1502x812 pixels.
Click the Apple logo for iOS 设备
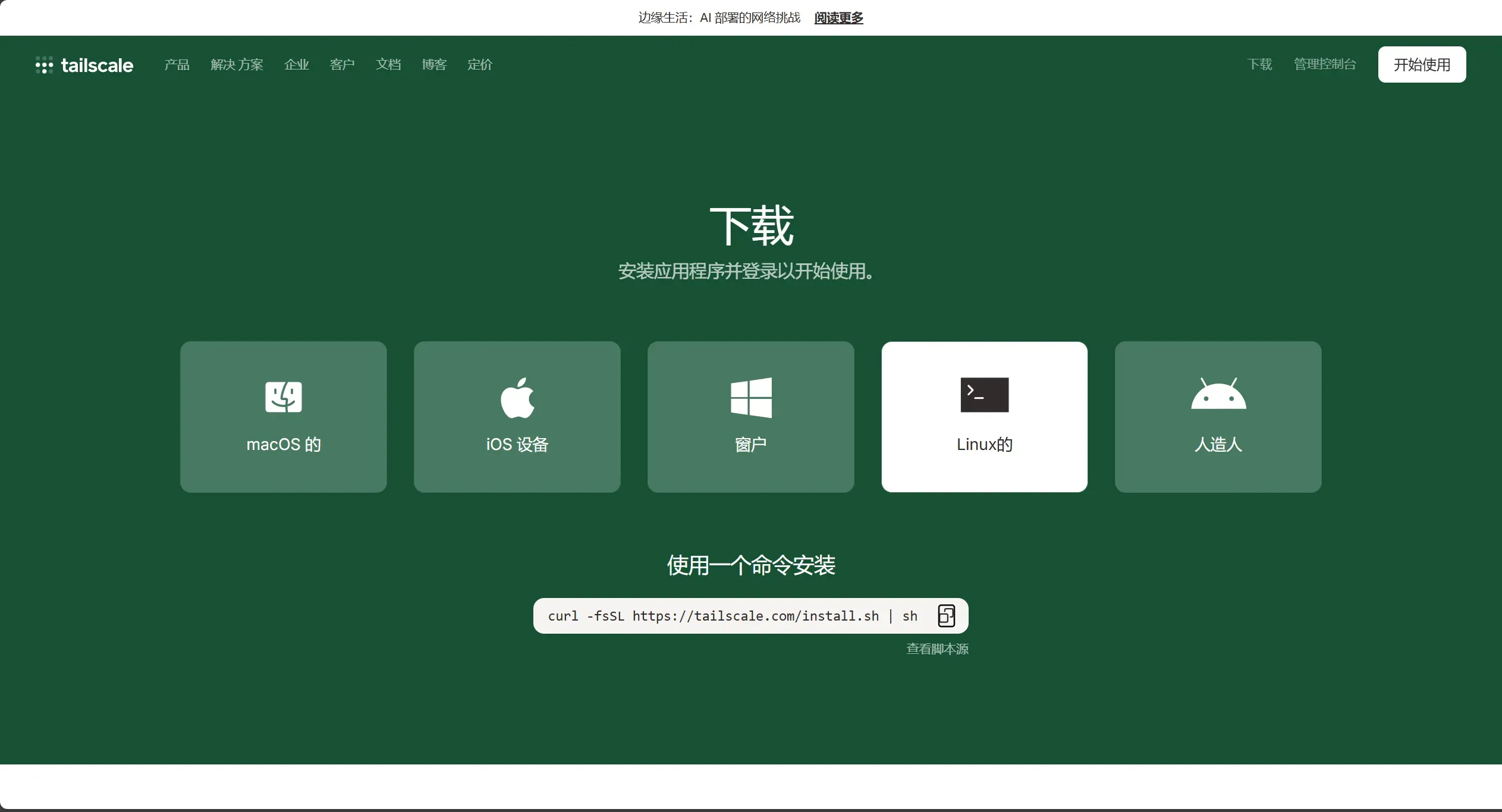coord(517,397)
